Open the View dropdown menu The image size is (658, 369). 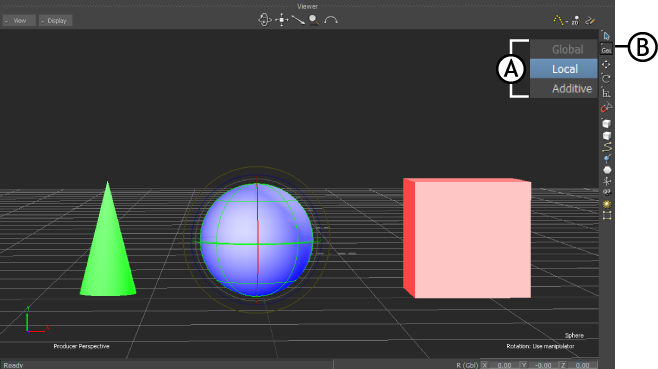click(x=19, y=21)
